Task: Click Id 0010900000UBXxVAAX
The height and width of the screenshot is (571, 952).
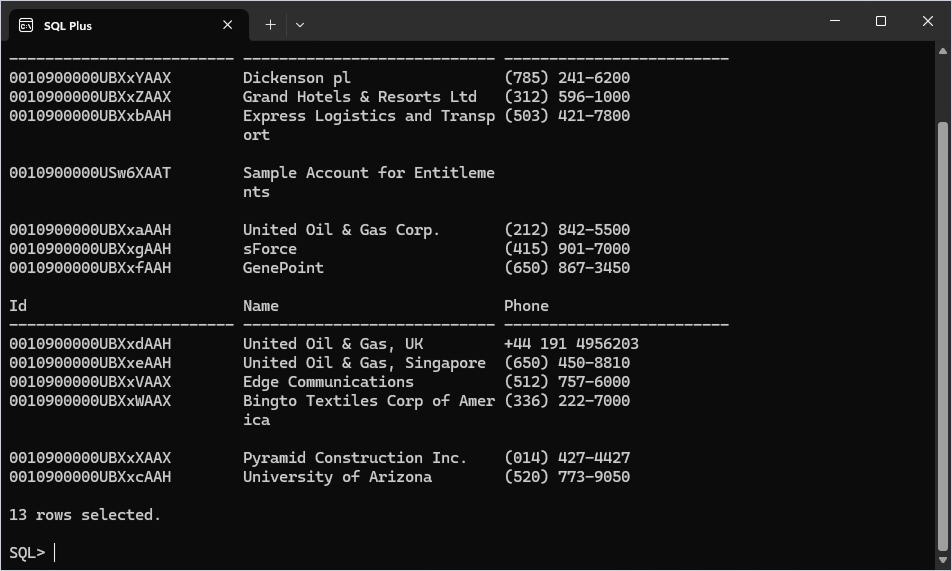Action: pos(90,381)
